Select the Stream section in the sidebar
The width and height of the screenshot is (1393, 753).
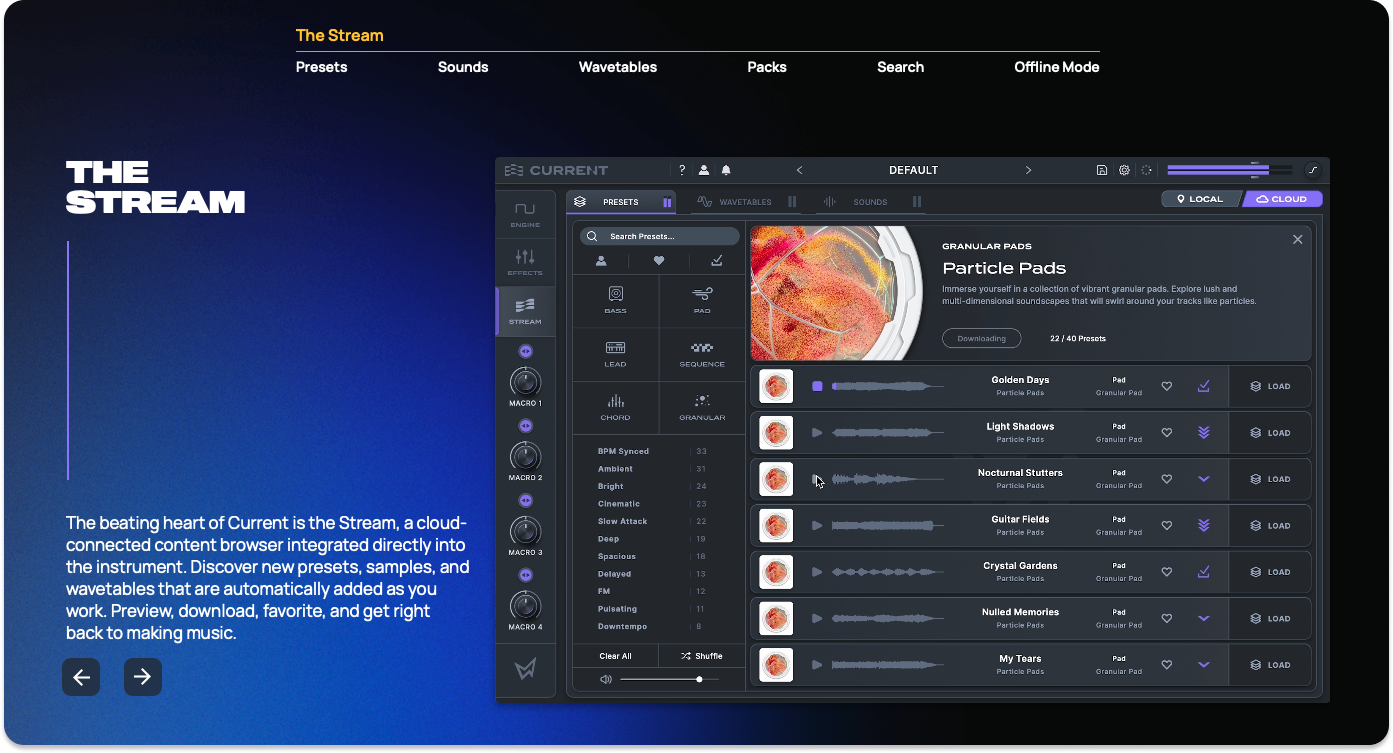(x=525, y=311)
